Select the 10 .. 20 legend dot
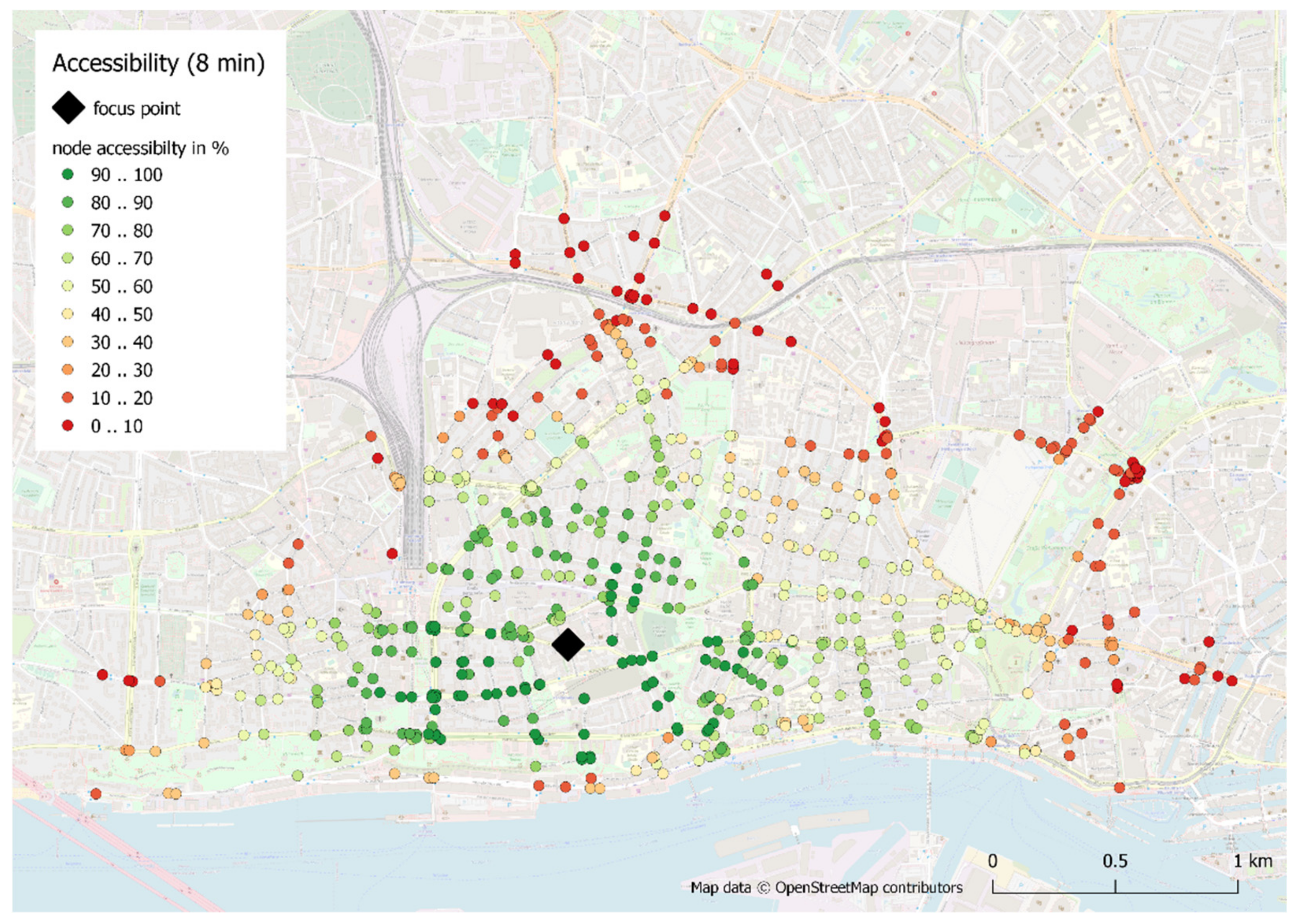 pos(68,398)
